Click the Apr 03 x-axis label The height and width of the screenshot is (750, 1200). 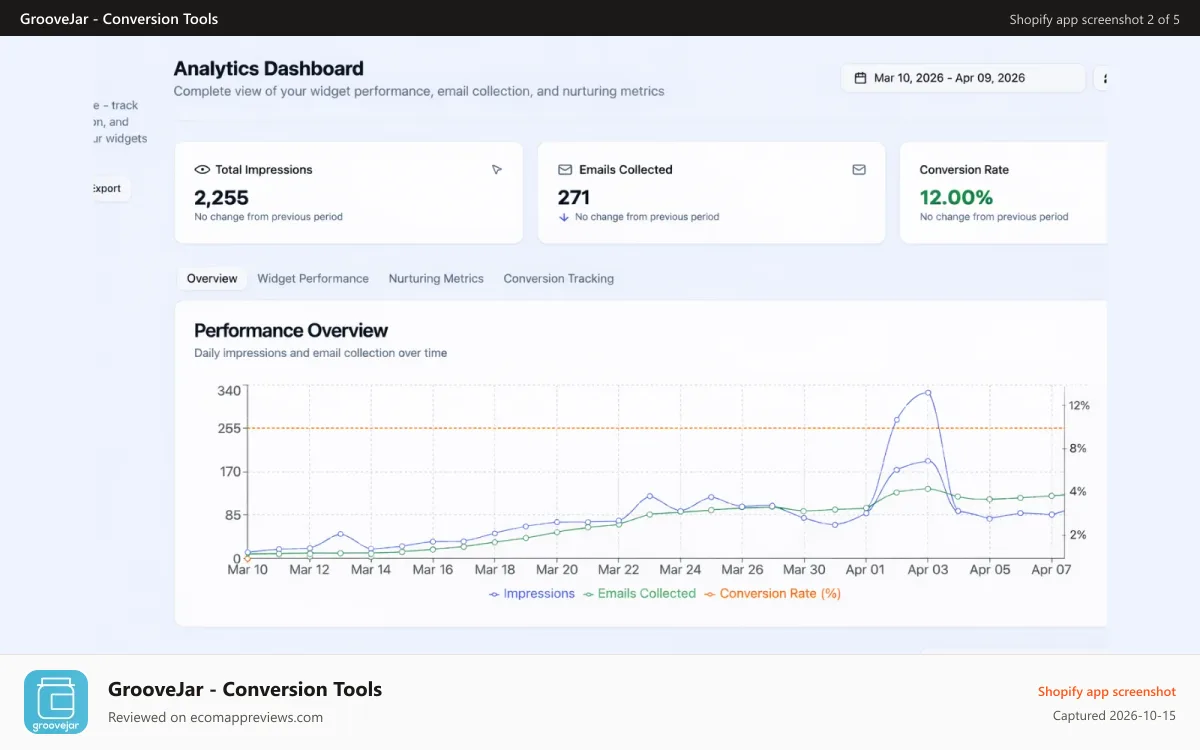click(927, 570)
